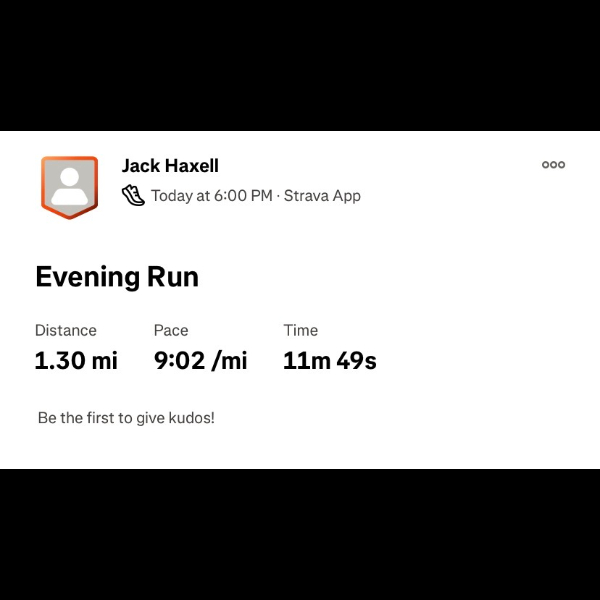The image size is (600, 600).
Task: Click the 1.30 mi distance value
Action: [x=76, y=360]
